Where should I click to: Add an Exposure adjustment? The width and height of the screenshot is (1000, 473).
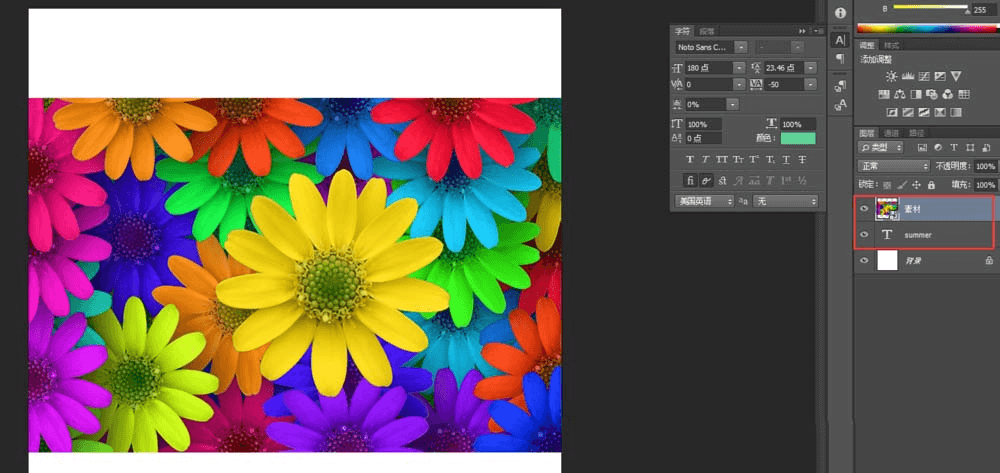[940, 76]
